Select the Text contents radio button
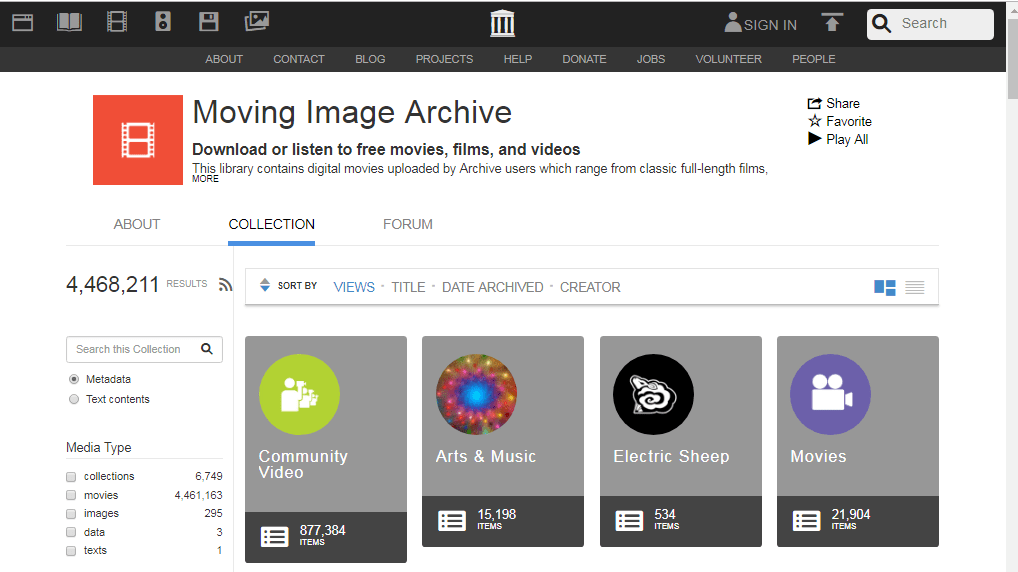Viewport: 1018px width, 572px height. 74,399
